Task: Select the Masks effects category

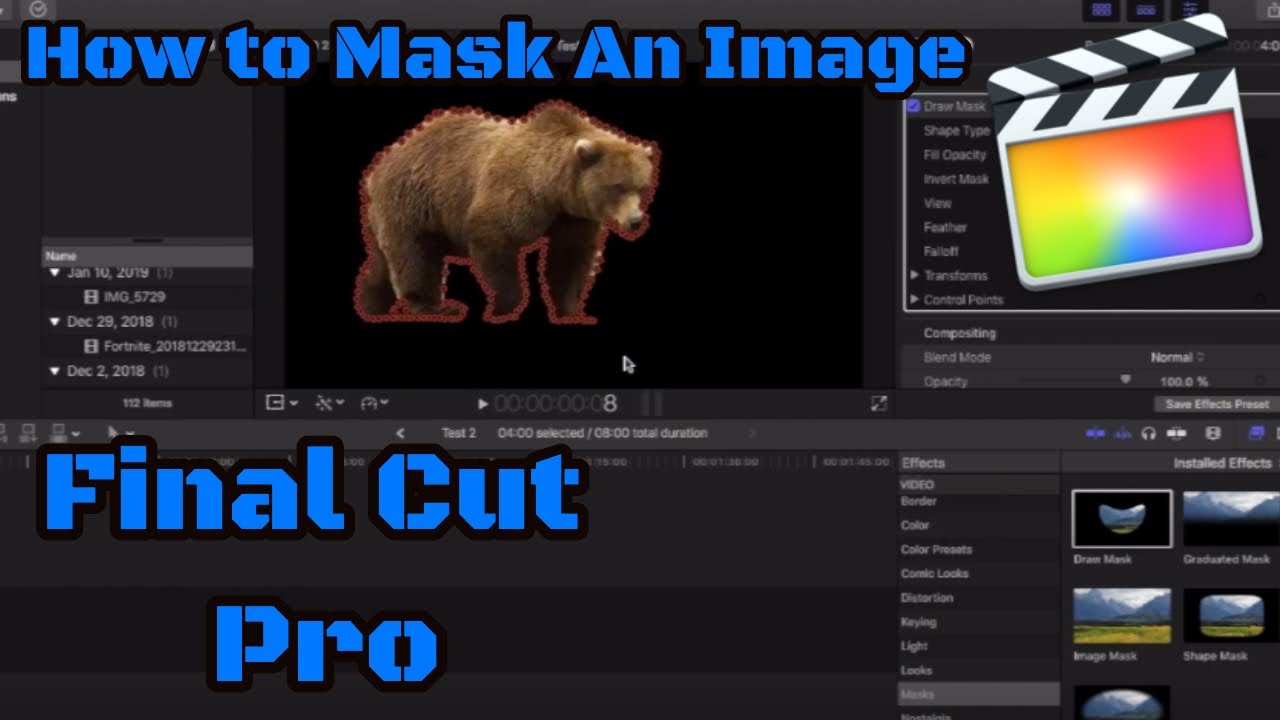Action: pos(978,694)
